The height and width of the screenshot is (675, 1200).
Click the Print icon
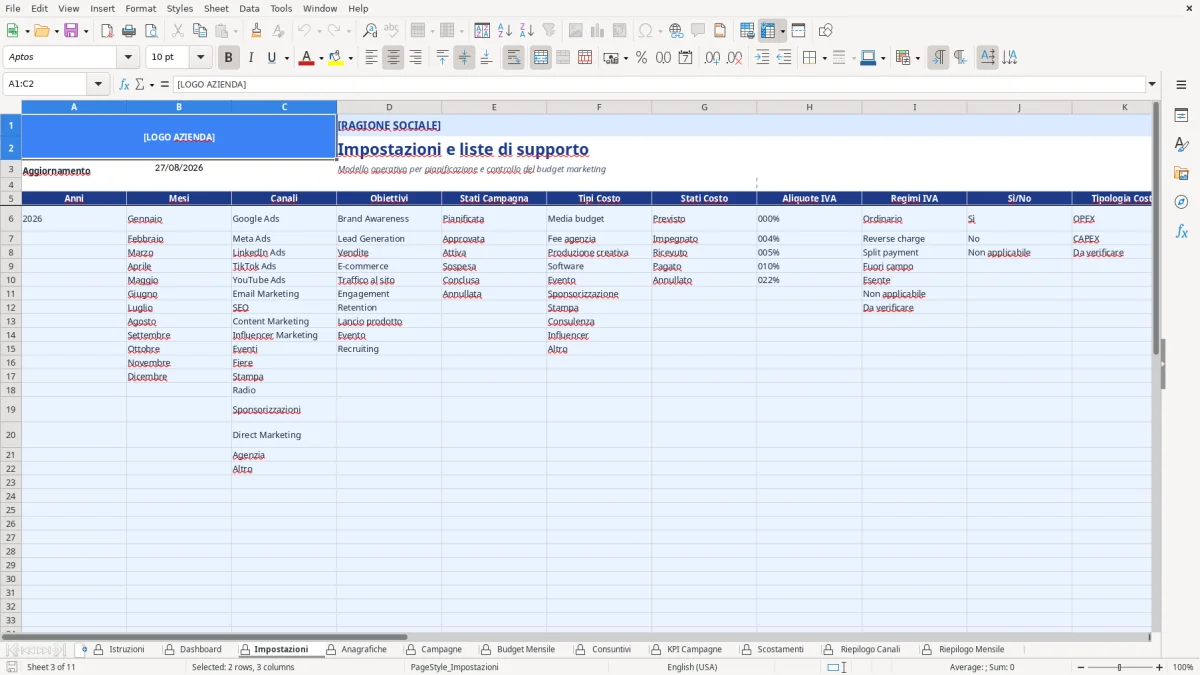click(x=129, y=31)
